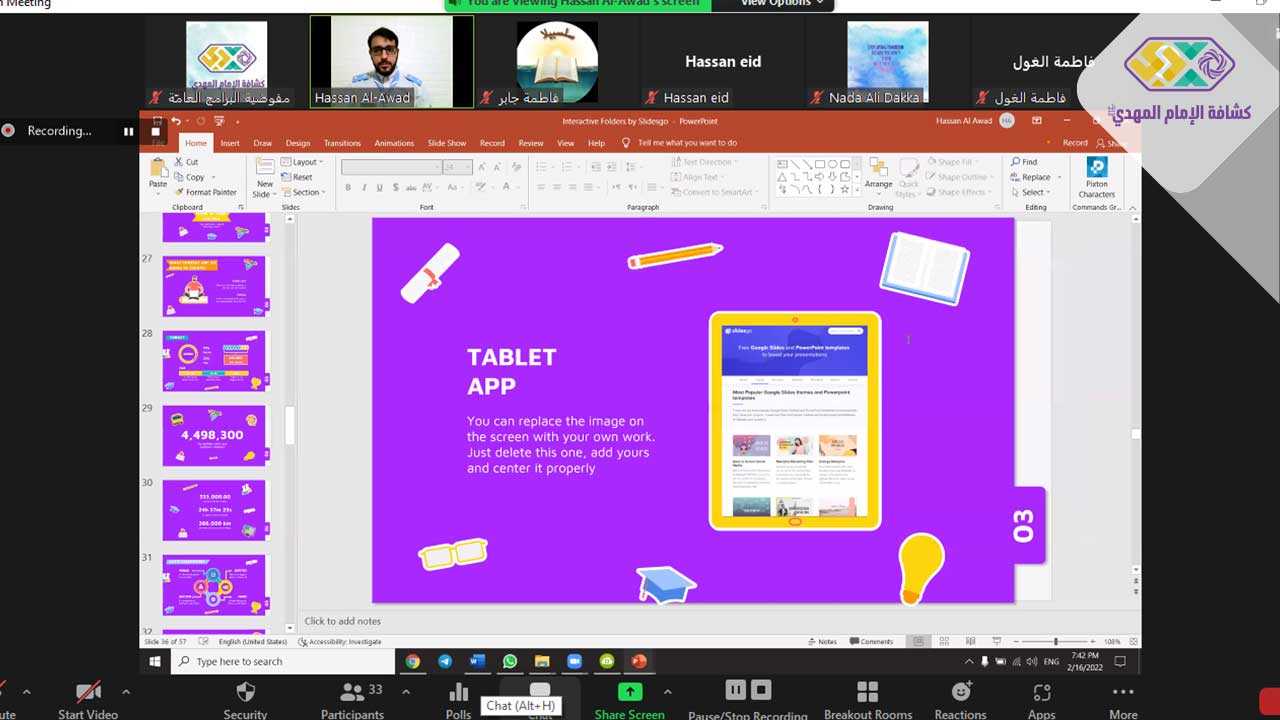
Task: Click the PowerPoint zoom slider in status bar
Action: [1055, 641]
